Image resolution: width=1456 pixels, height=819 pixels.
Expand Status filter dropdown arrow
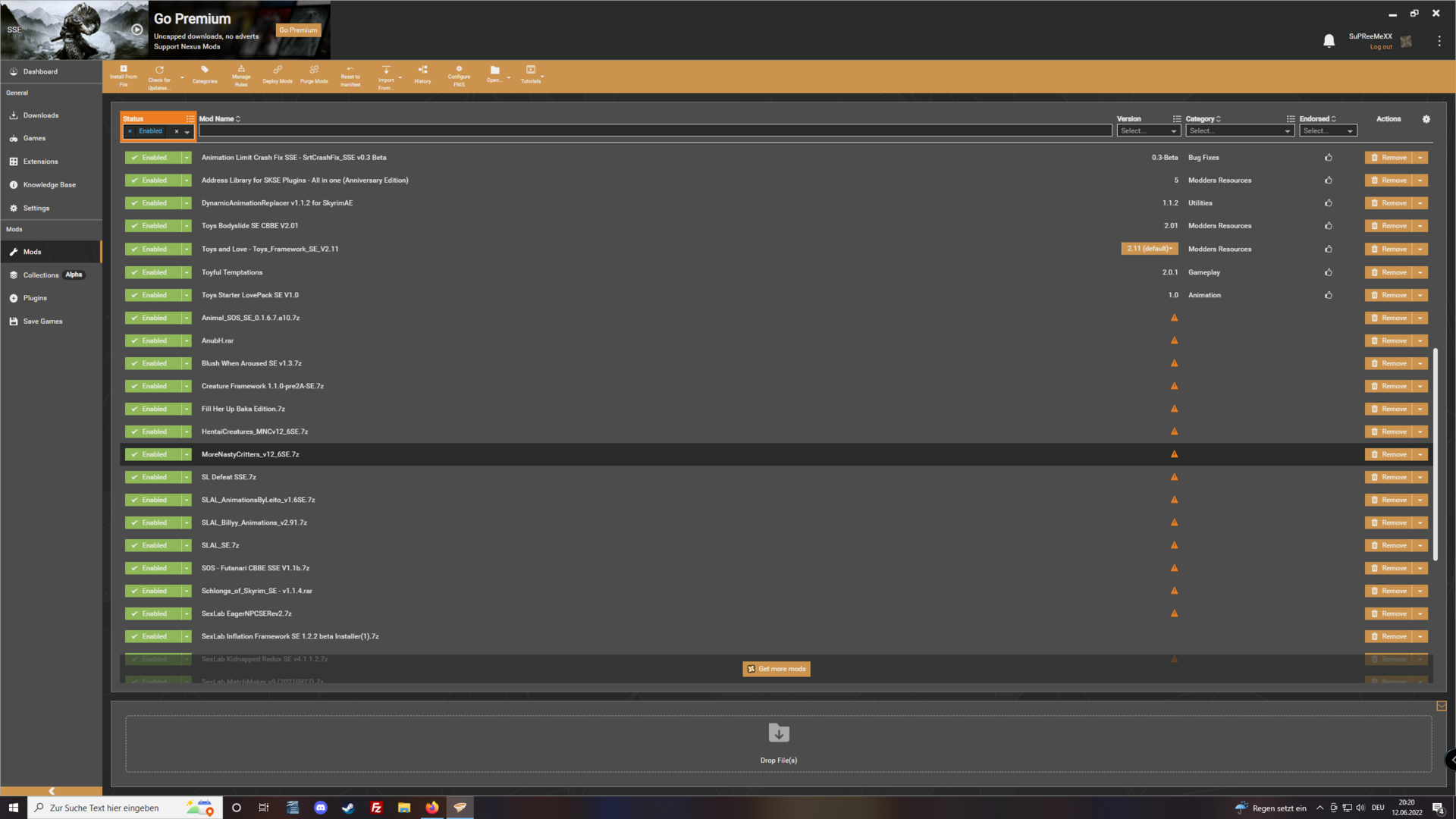(187, 132)
